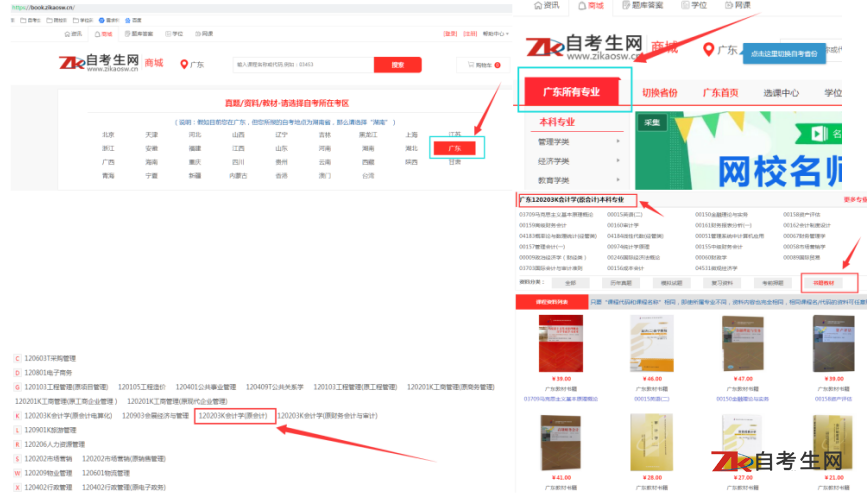Open course link 00156成本会计
This screenshot has height=500, width=867.
click(x=625, y=268)
